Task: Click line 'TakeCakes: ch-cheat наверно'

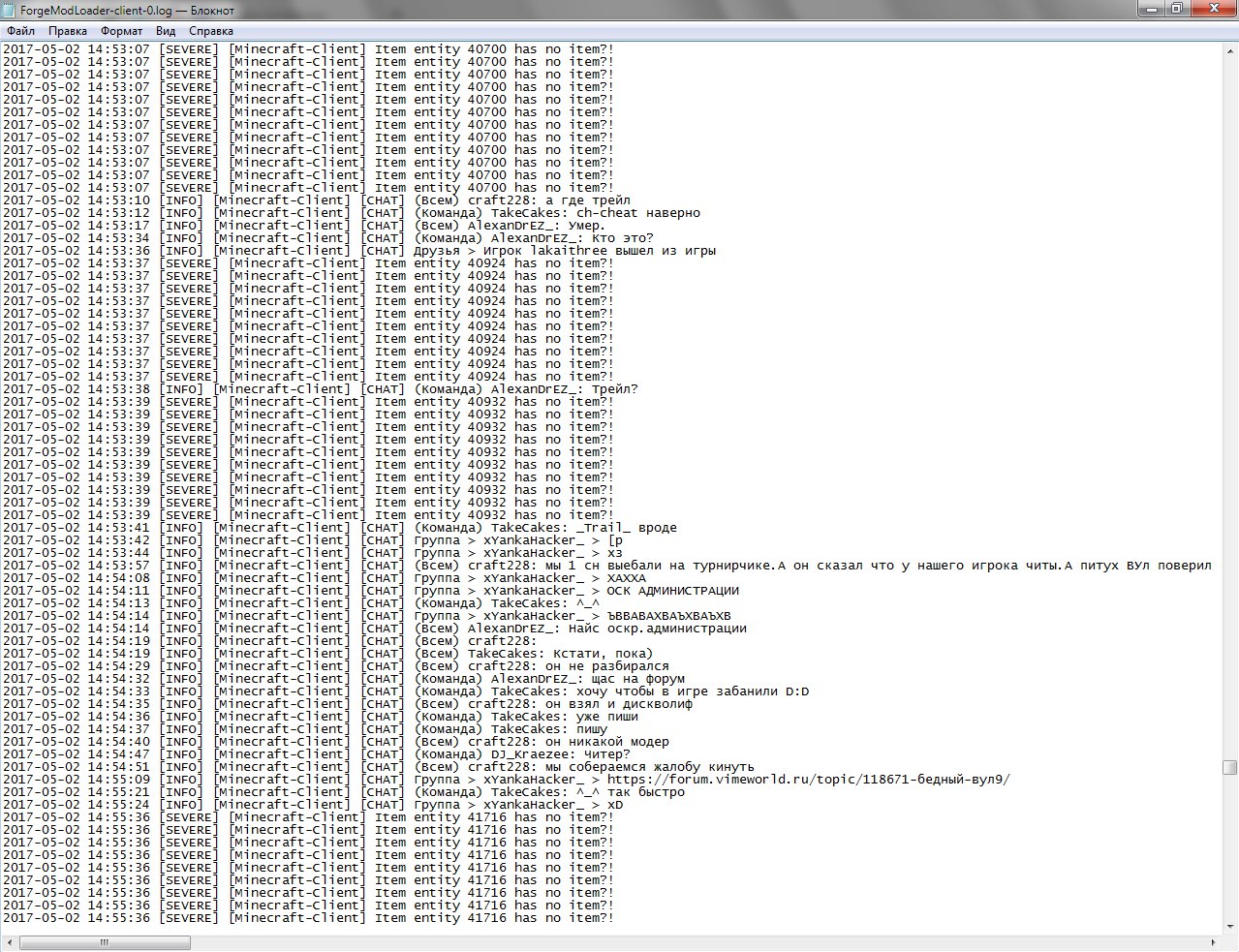Action: (x=351, y=213)
